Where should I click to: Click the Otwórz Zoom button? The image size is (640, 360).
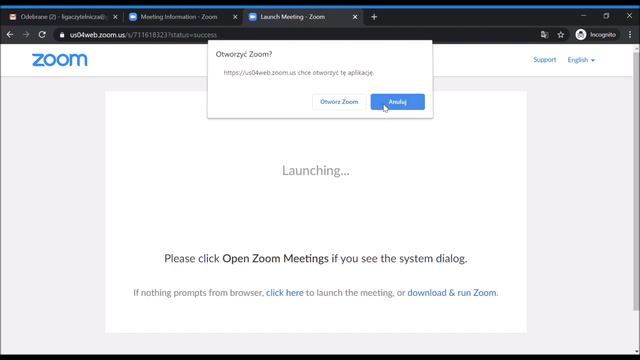(339, 102)
